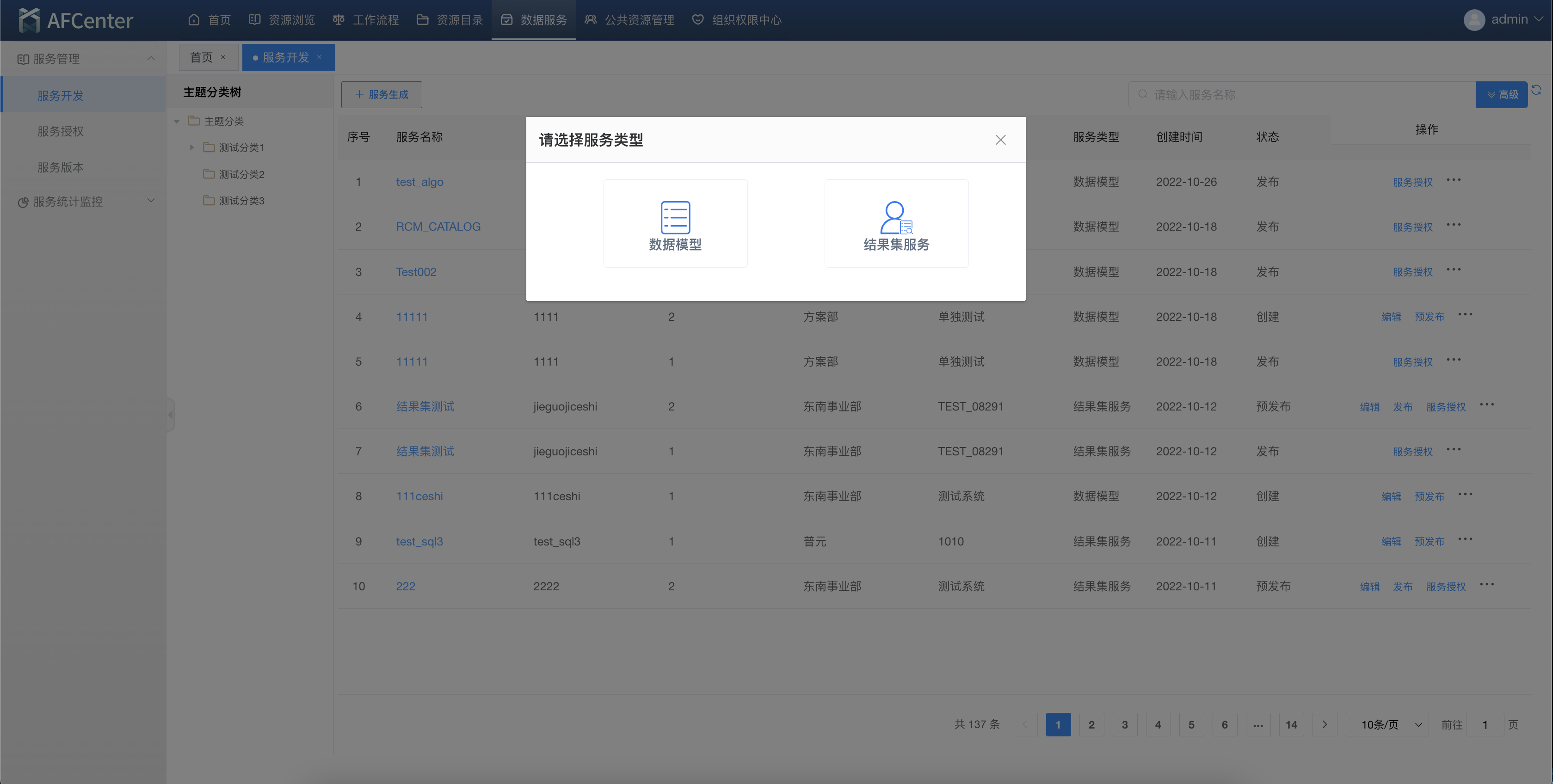
Task: Close the 请选择服务类型 dialog
Action: (1001, 140)
